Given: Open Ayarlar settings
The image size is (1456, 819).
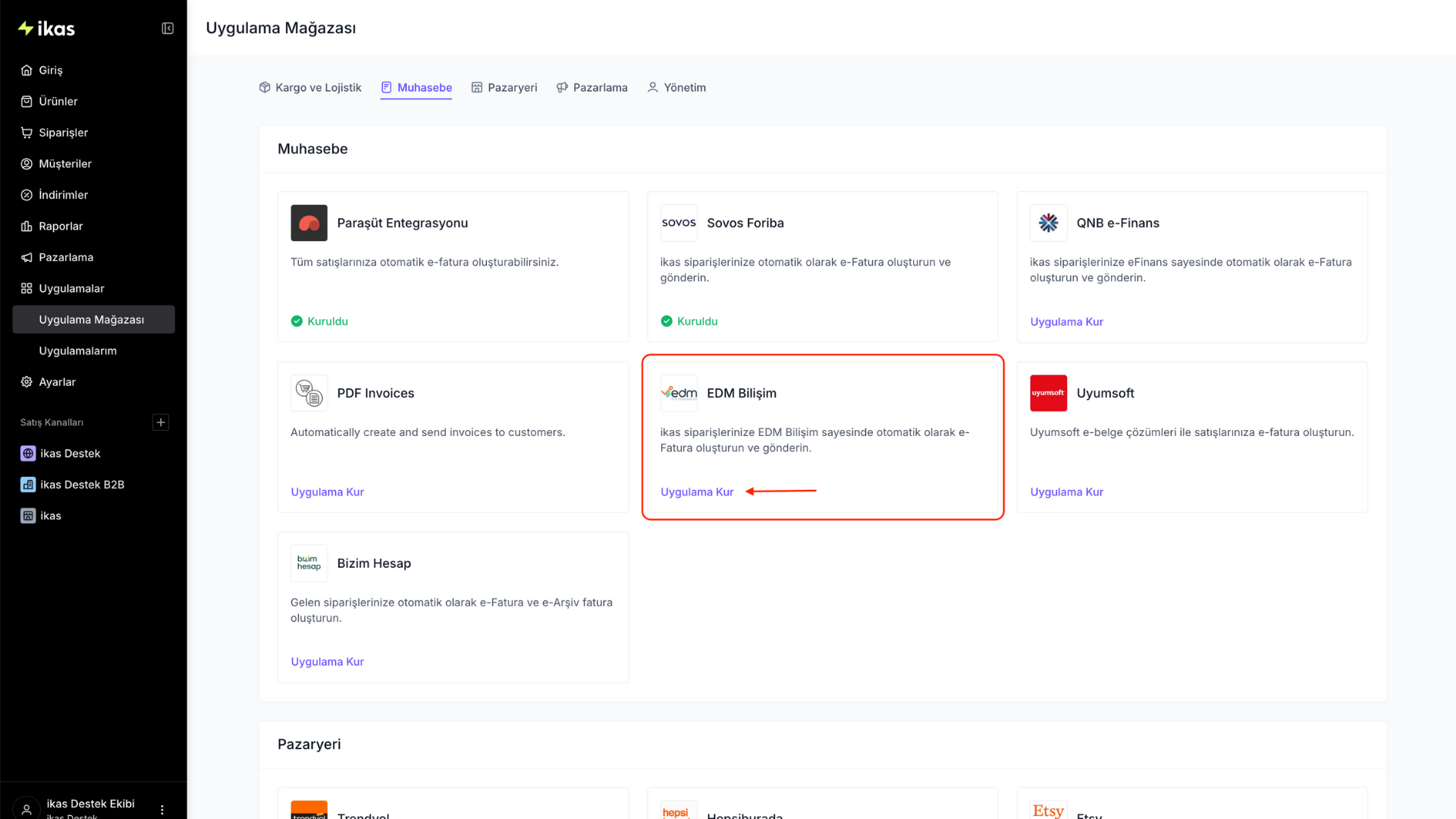Looking at the screenshot, I should (x=93, y=381).
